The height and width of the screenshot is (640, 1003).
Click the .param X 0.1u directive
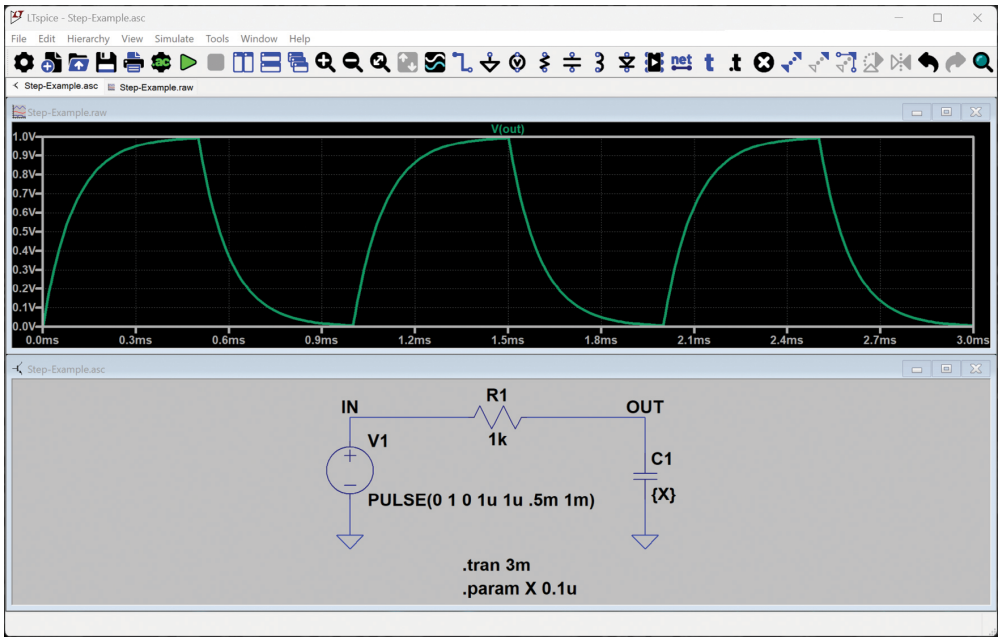pyautogui.click(x=519, y=589)
